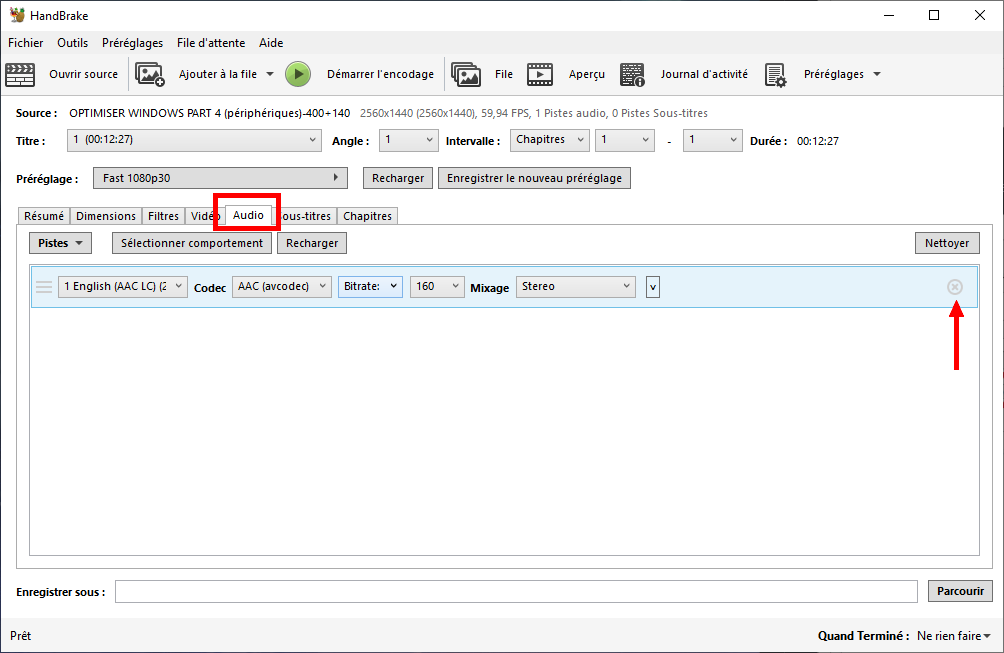Click the Nettoyer button
Image resolution: width=1004 pixels, height=653 pixels.
coord(947,243)
